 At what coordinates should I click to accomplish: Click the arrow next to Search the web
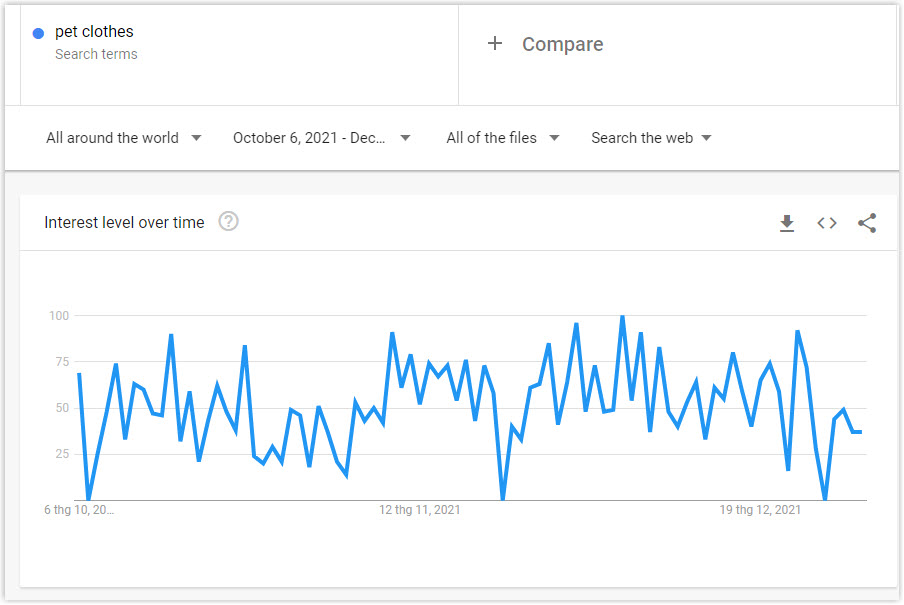point(706,138)
